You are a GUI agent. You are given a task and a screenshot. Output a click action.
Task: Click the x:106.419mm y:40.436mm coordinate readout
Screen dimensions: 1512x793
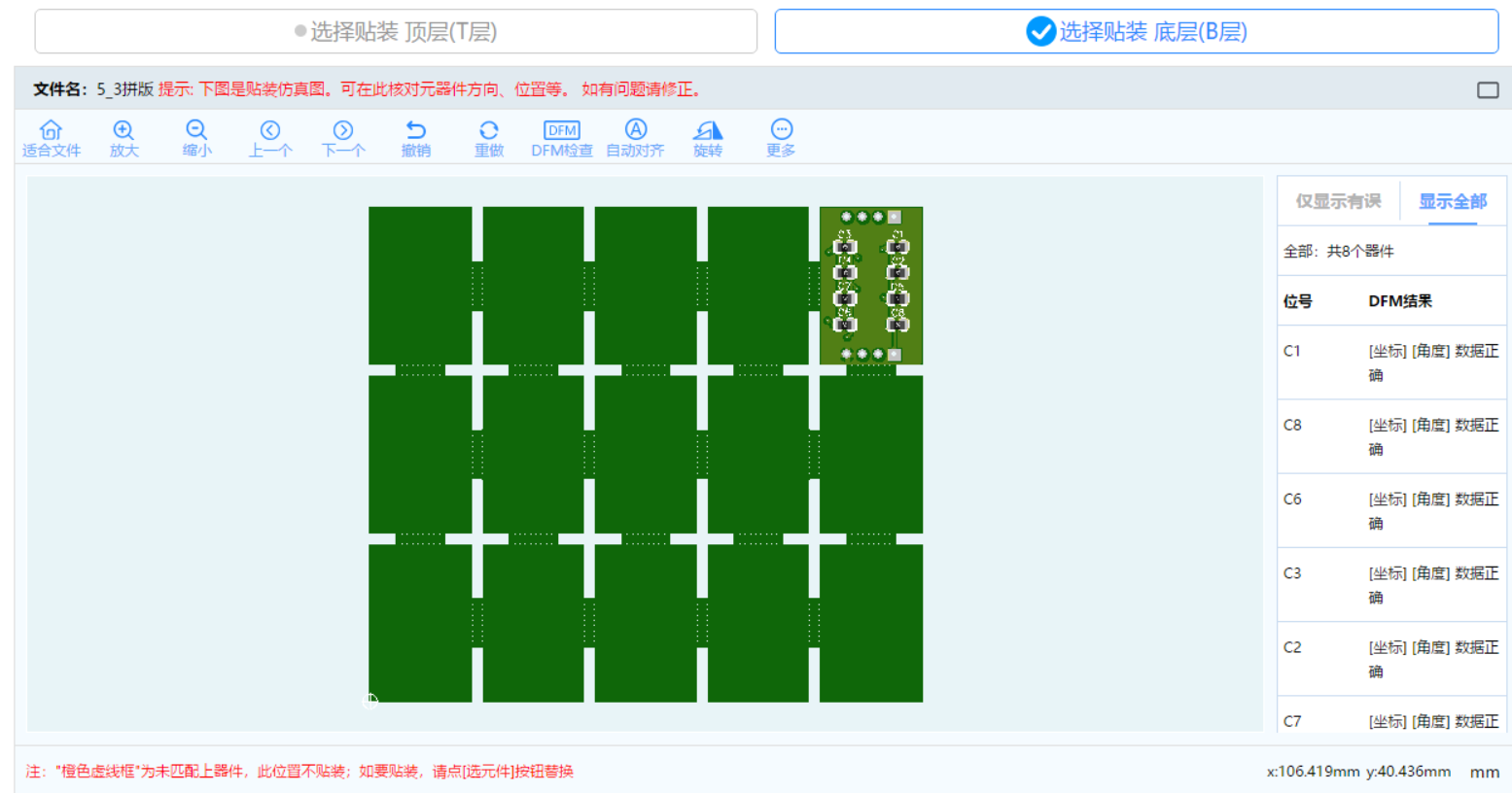[x=1358, y=772]
